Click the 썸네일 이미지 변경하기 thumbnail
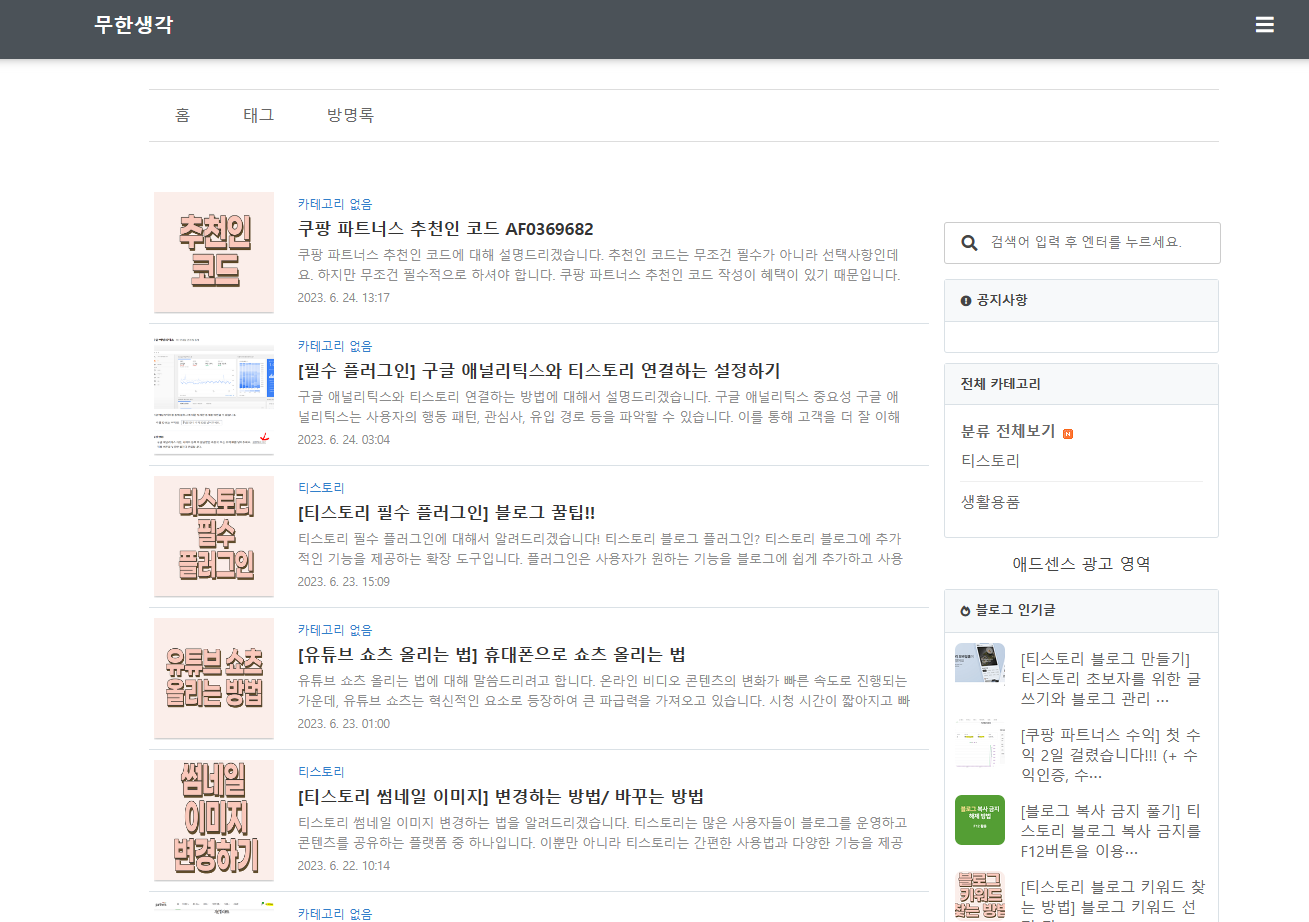 (x=214, y=820)
